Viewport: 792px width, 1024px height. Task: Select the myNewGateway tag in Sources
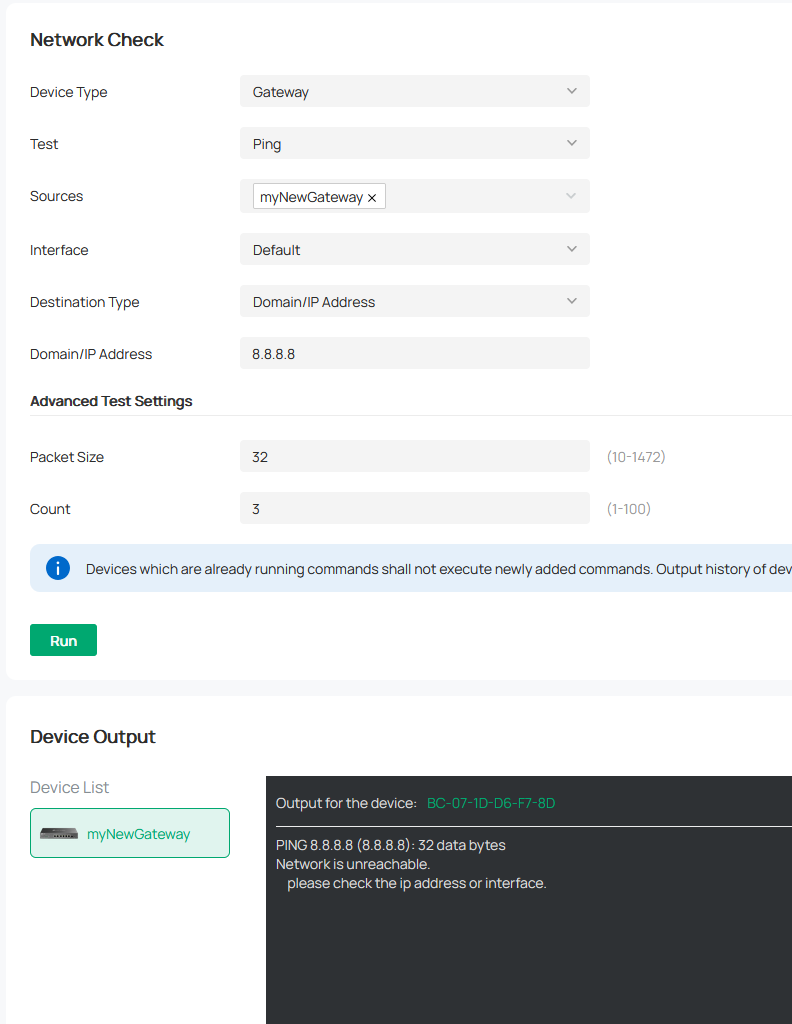pyautogui.click(x=311, y=197)
